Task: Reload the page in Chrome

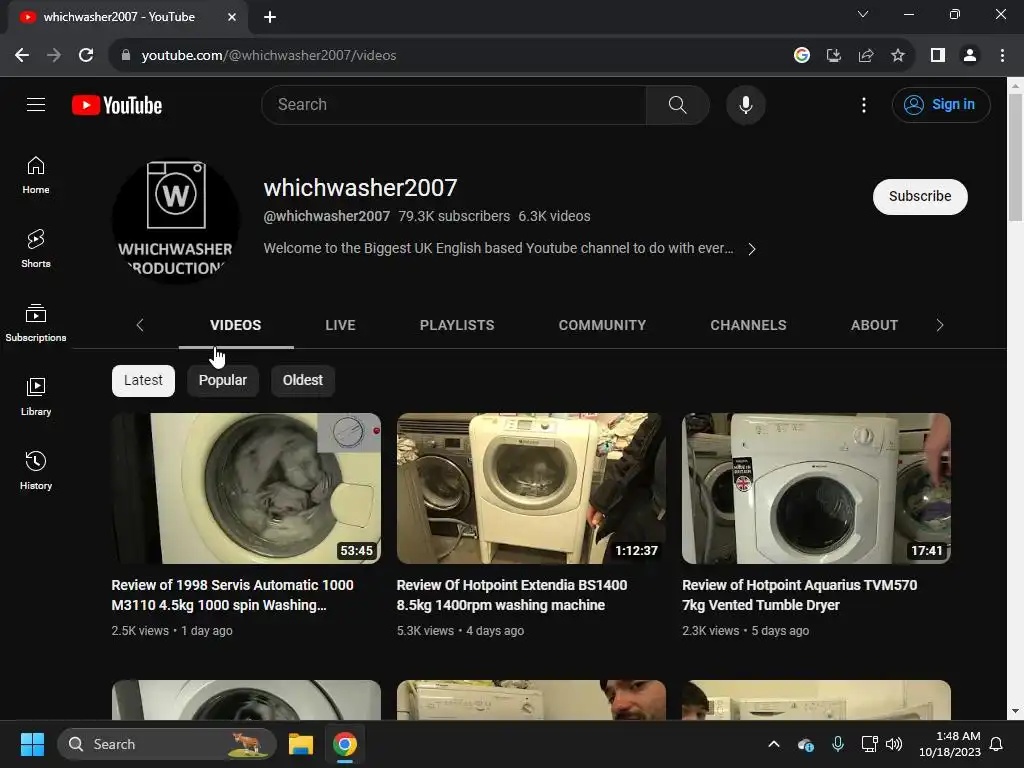Action: [86, 56]
